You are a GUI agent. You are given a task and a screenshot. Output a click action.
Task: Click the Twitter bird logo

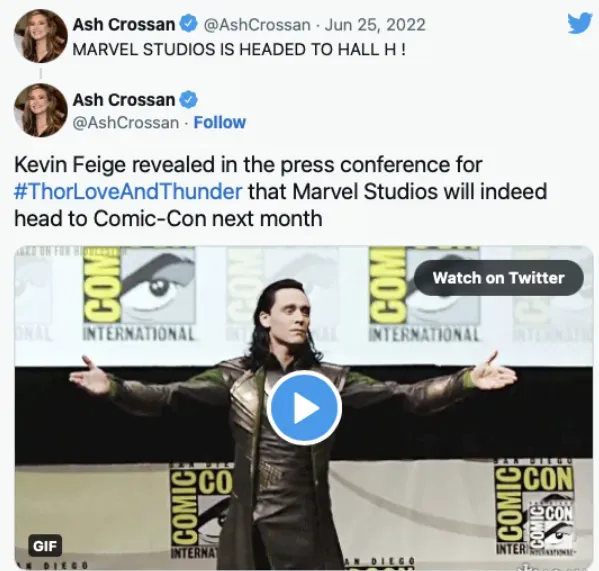click(580, 24)
